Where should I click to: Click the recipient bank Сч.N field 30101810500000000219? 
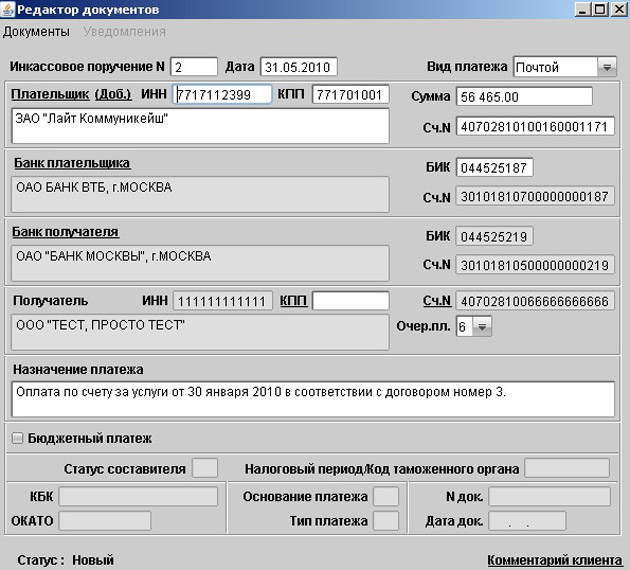(535, 265)
